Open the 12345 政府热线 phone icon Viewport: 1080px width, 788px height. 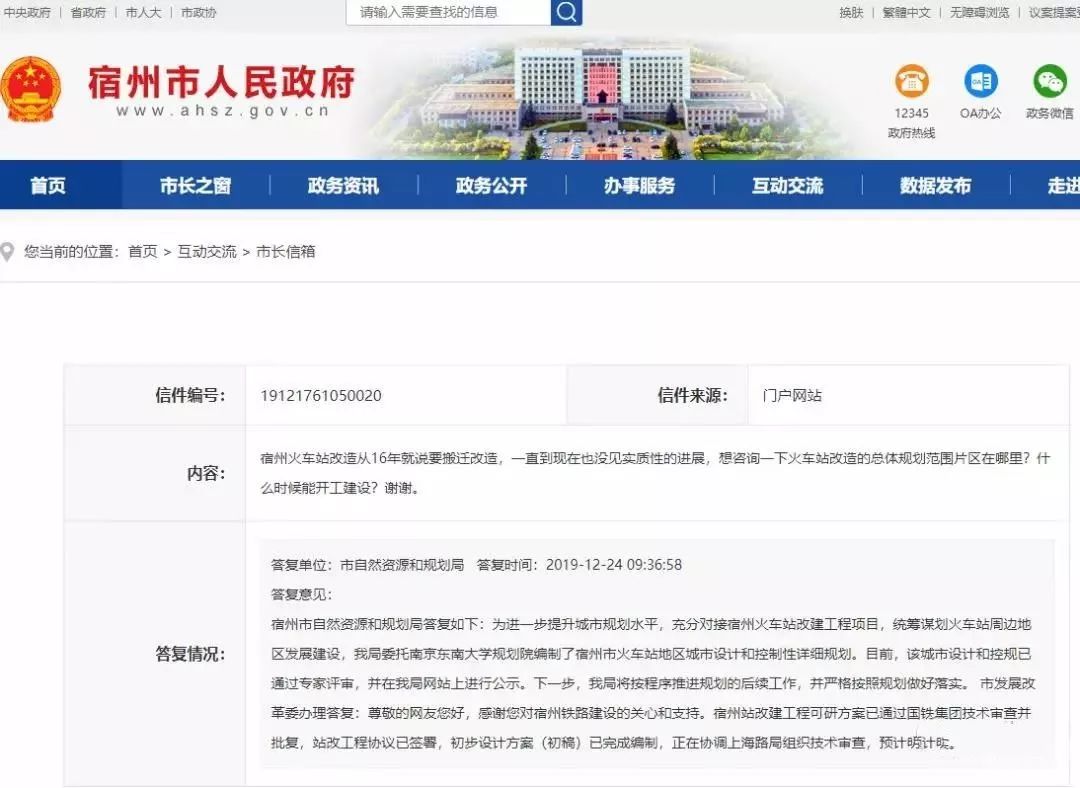coord(911,82)
